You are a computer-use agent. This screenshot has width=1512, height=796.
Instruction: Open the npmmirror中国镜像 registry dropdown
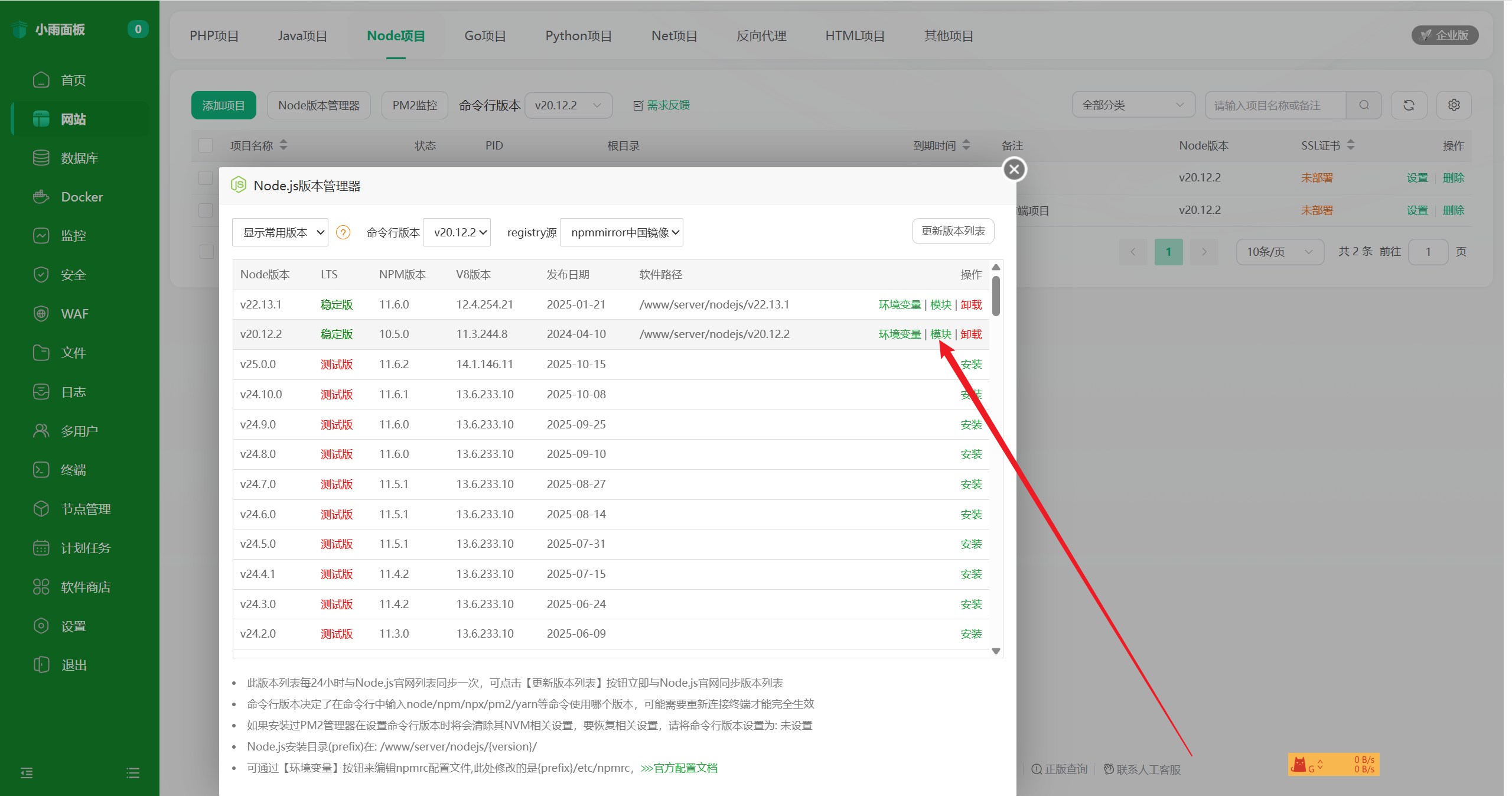(x=621, y=232)
